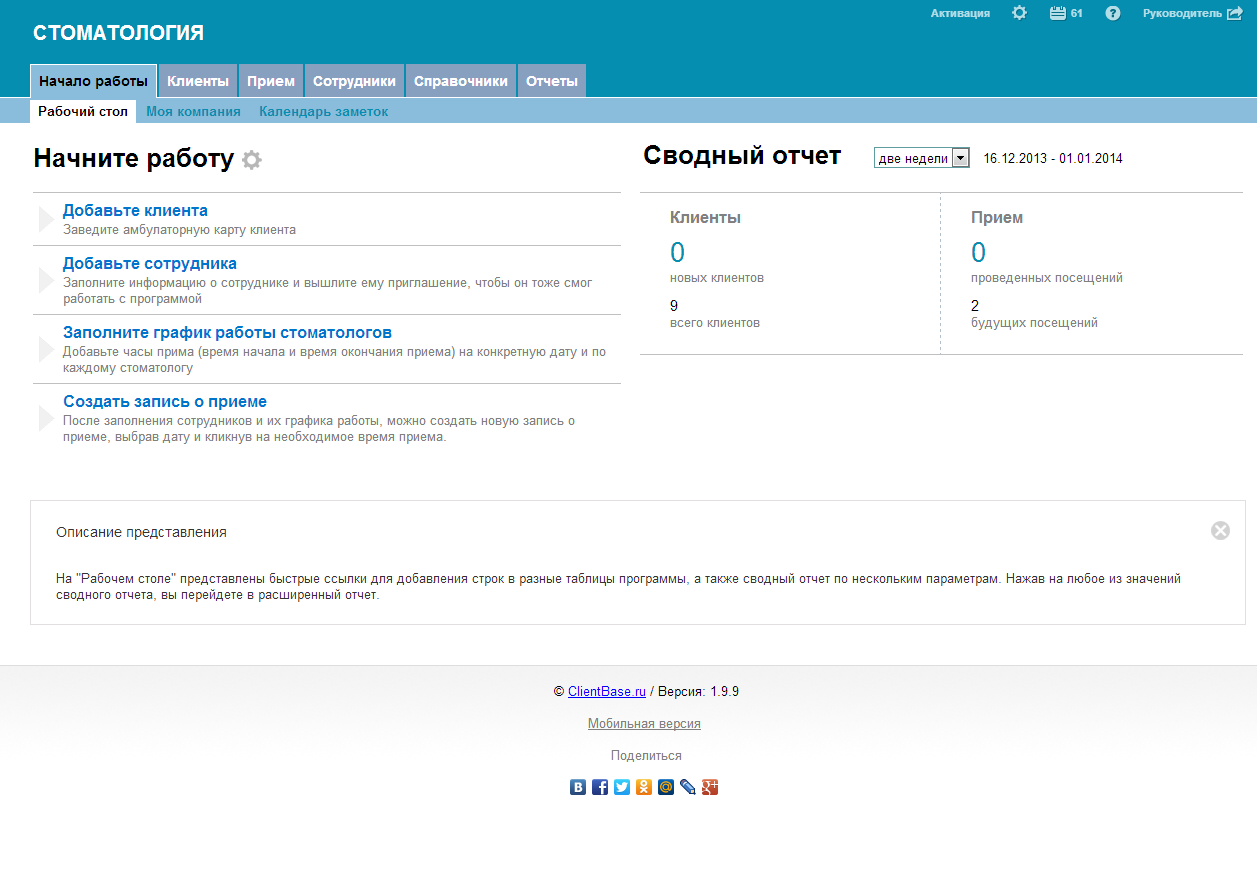Screen dimensions: 1257x888
Task: Click the logout arrow icon beside Руководитель
Action: pos(1235,13)
